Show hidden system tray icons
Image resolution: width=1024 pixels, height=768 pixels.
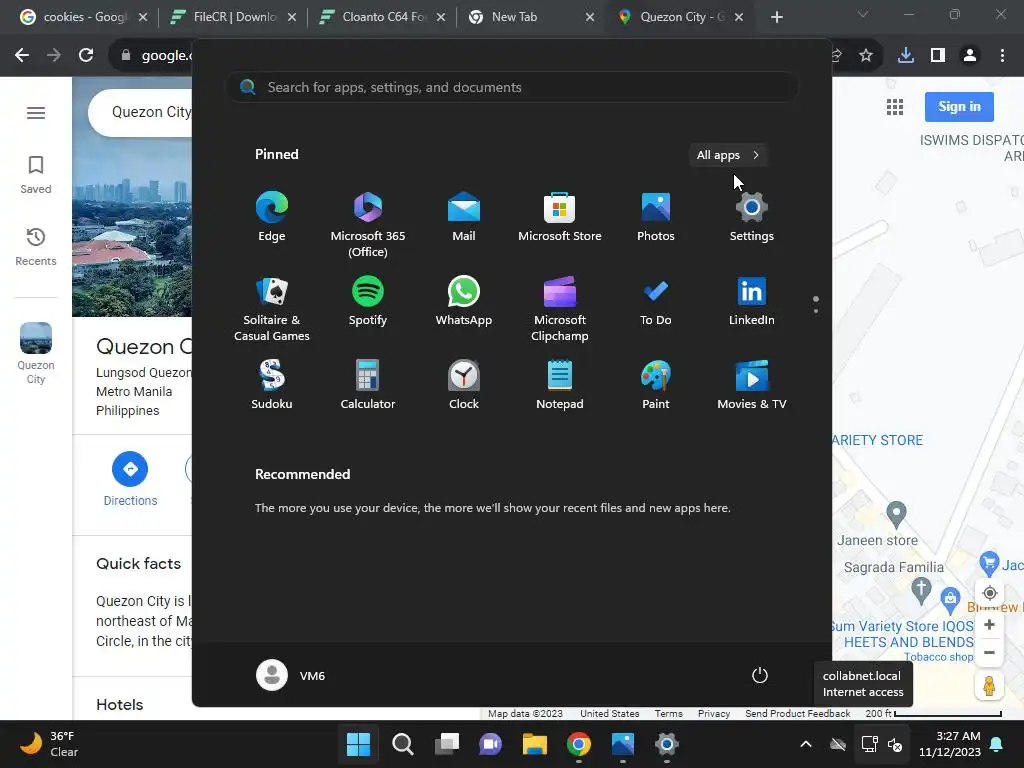(x=806, y=744)
